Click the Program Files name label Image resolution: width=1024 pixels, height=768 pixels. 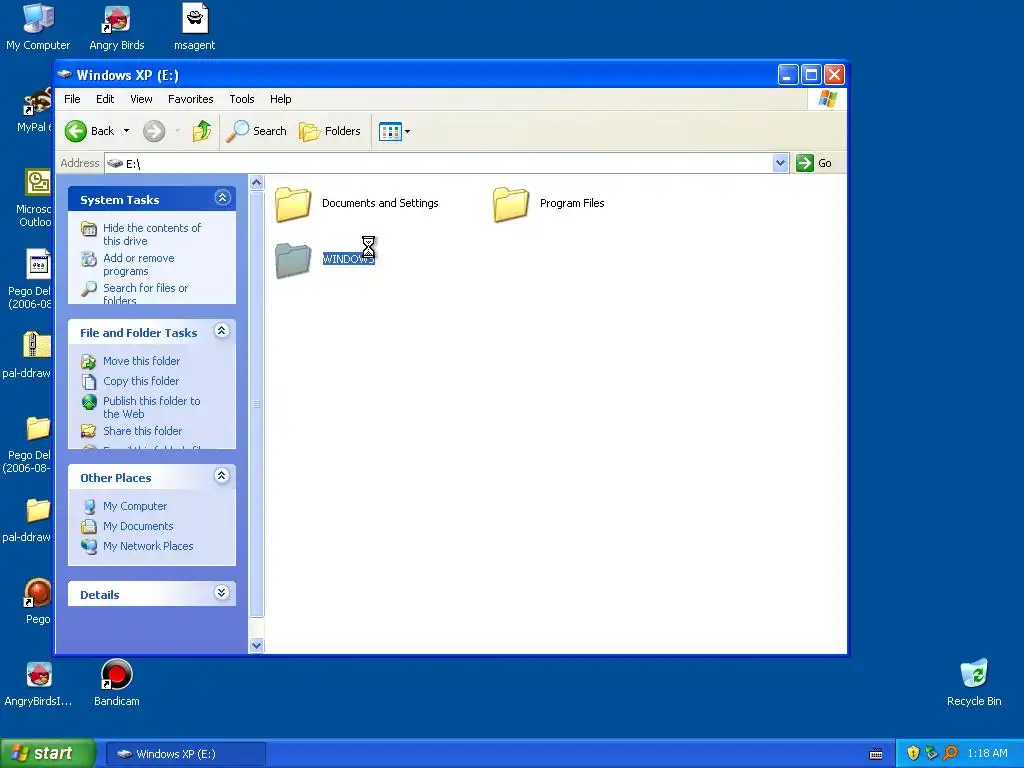pos(572,203)
